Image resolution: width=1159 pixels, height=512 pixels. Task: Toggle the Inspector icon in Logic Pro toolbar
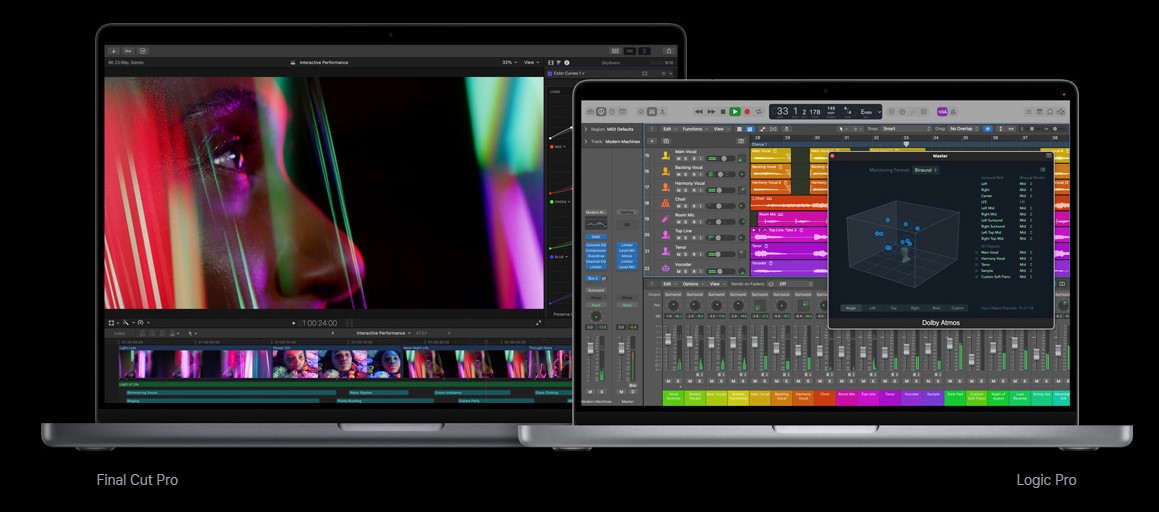[601, 112]
